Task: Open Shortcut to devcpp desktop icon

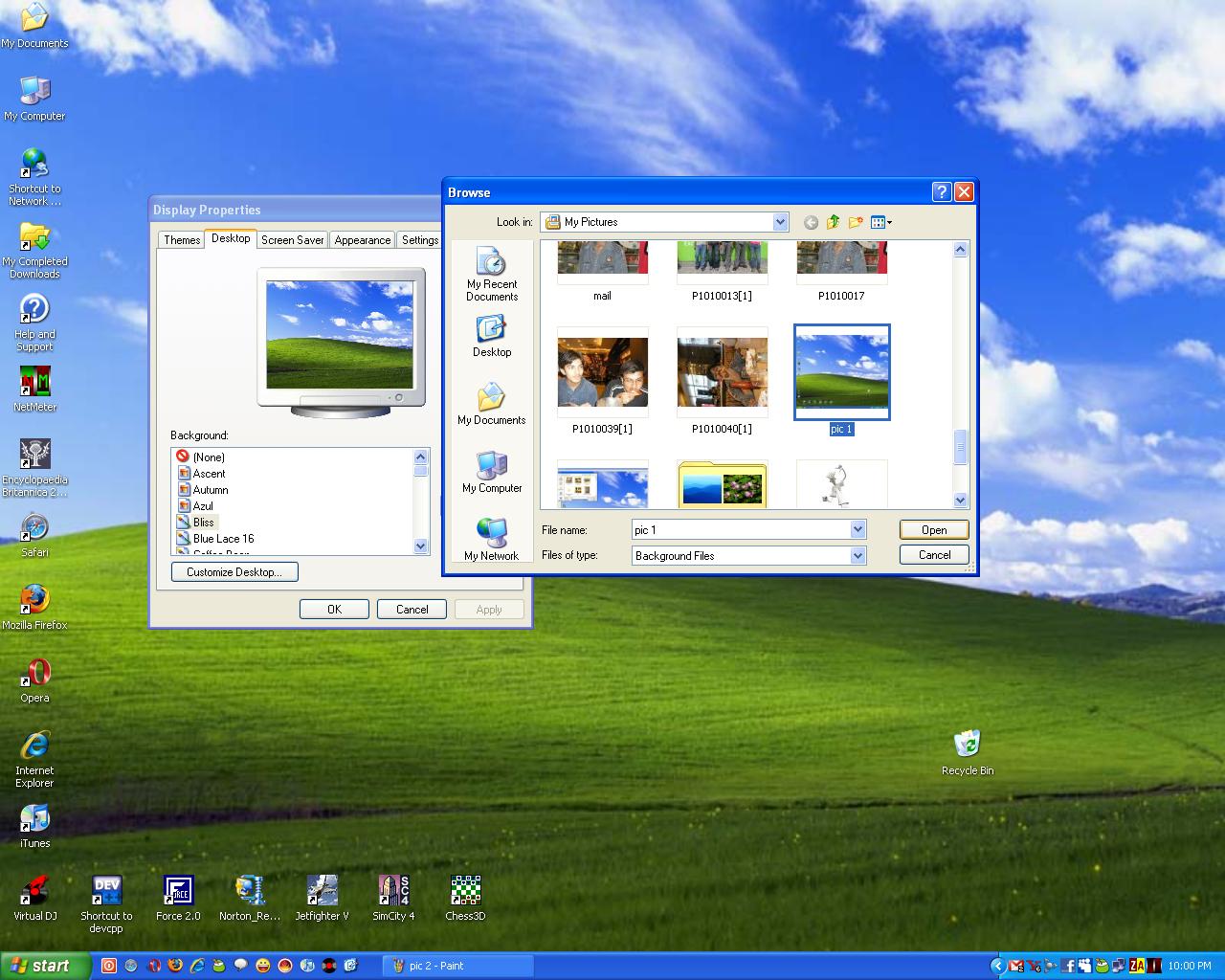Action: 106,903
